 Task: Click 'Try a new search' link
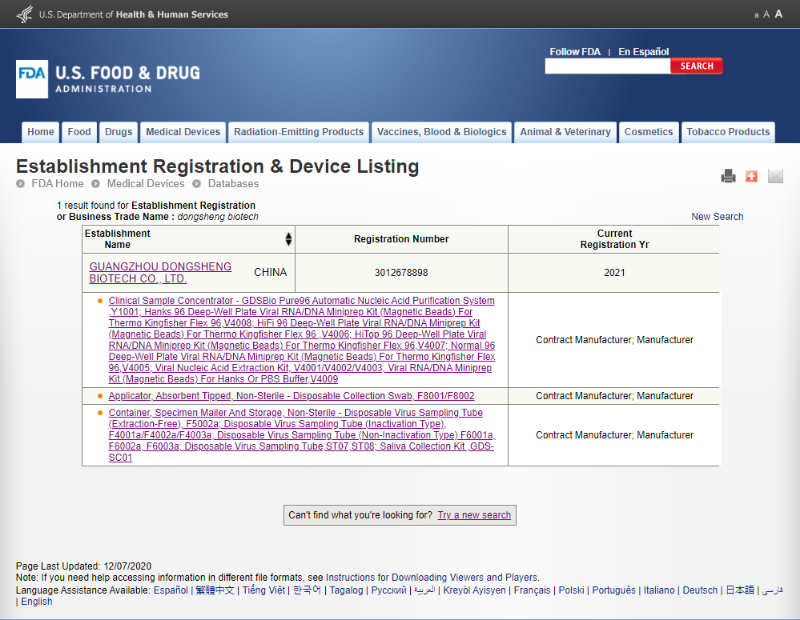[474, 515]
